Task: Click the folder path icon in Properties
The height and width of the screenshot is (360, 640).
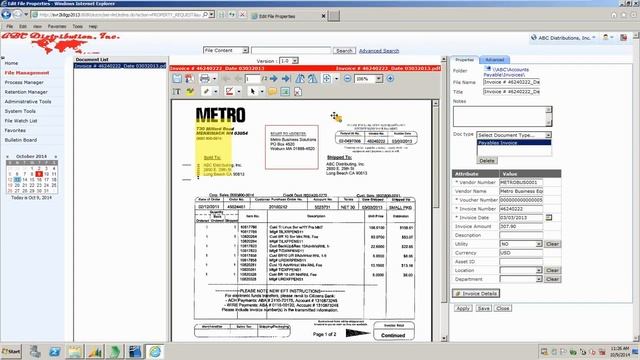Action: click(x=487, y=69)
